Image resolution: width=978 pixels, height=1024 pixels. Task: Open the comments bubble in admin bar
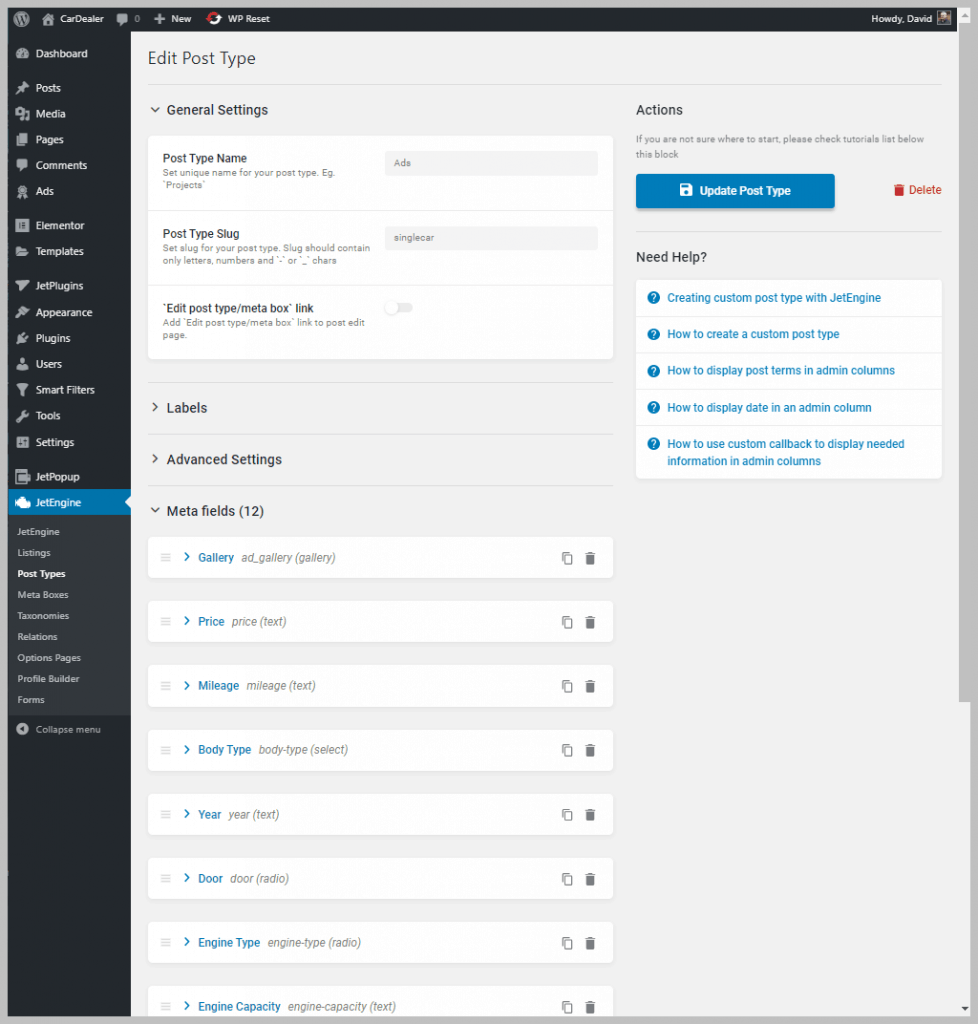click(x=121, y=18)
